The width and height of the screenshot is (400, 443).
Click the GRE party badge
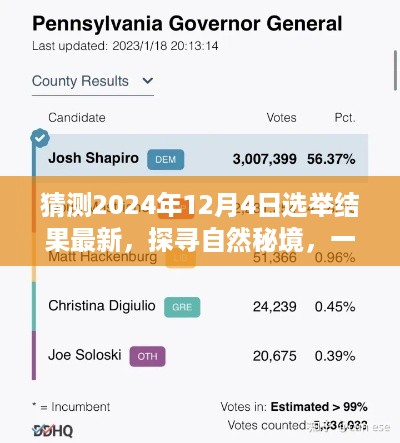182,307
